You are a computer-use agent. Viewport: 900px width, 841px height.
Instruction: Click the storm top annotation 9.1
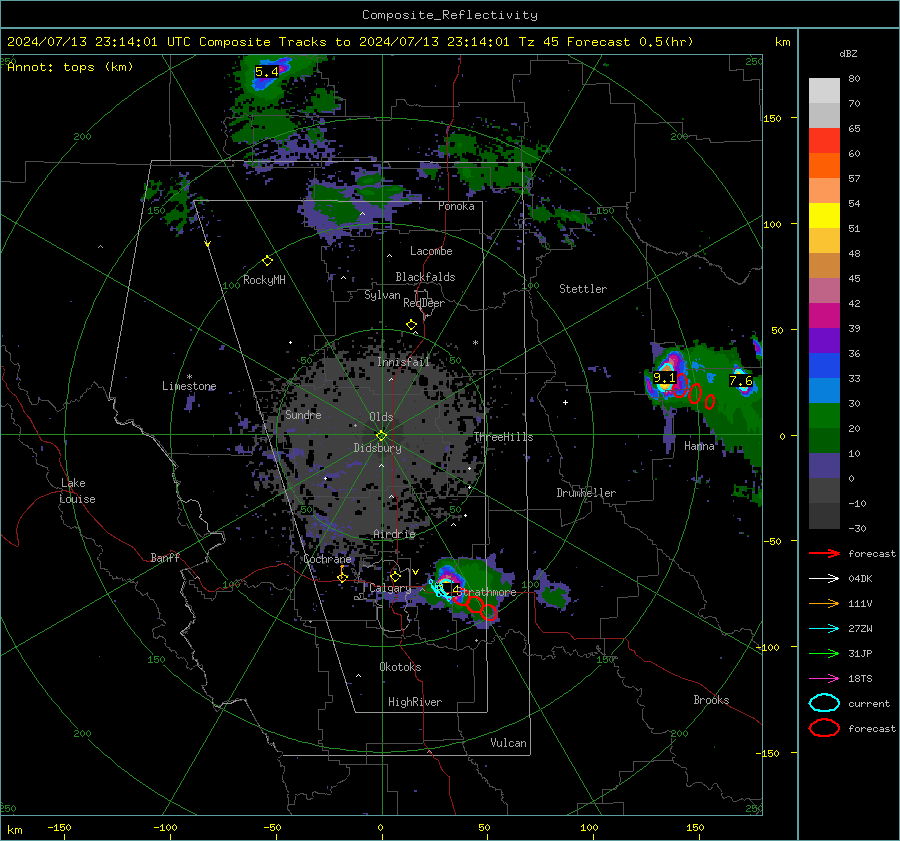[665, 378]
